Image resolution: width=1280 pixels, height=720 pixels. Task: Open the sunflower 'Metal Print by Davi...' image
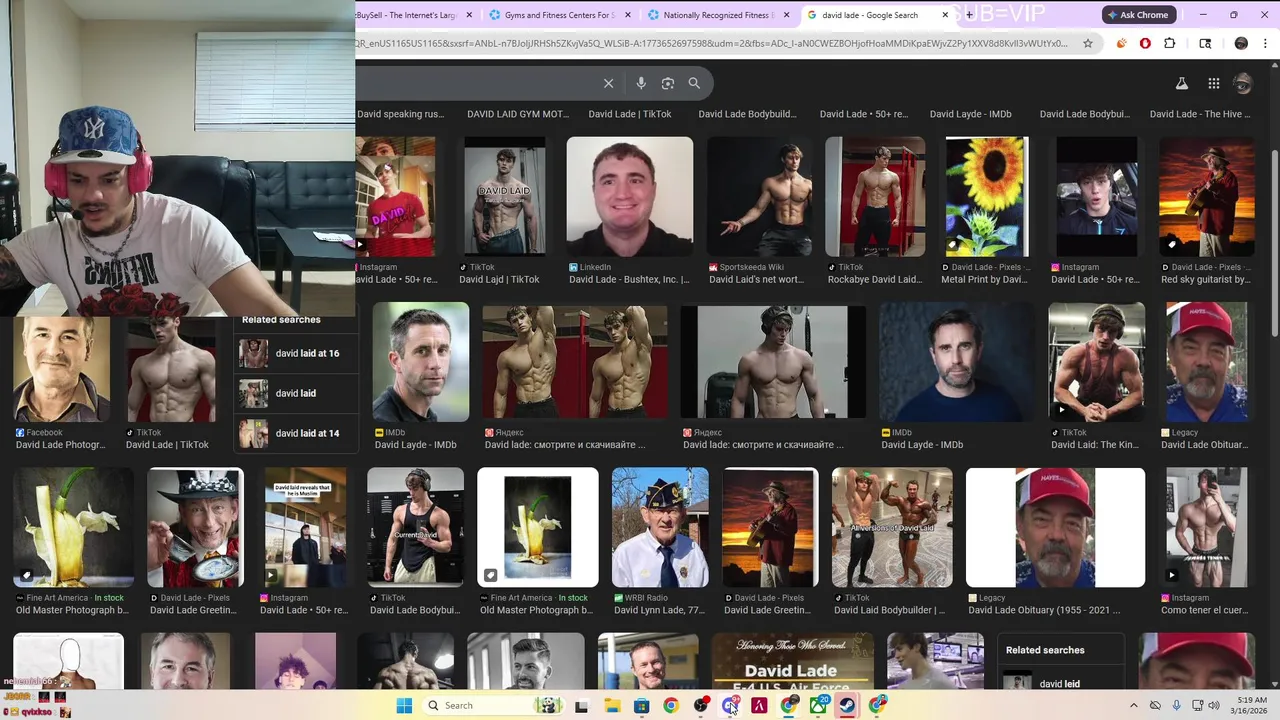(986, 196)
